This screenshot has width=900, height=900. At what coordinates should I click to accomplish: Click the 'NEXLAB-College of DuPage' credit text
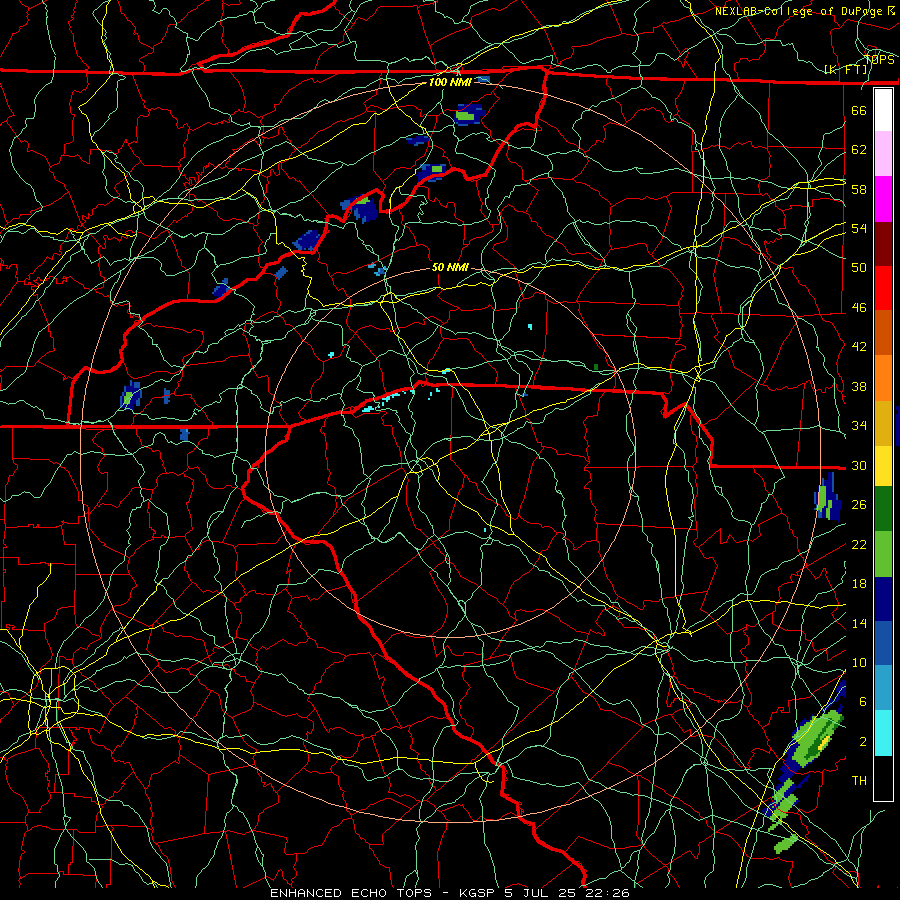(798, 11)
